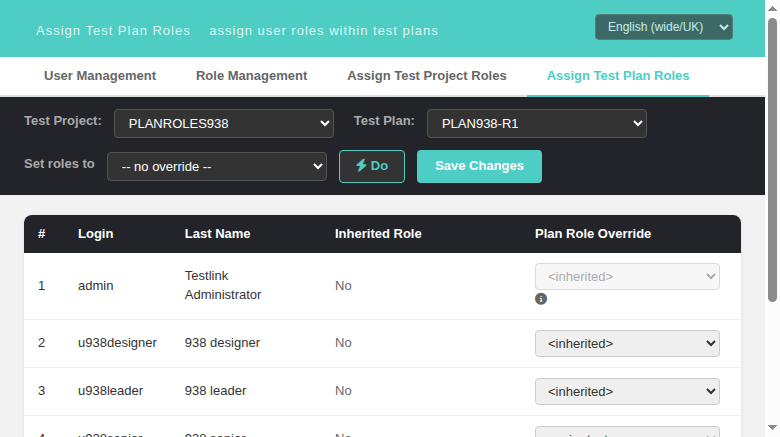Click the Do button with lightning icon
Image resolution: width=780 pixels, height=437 pixels.
(372, 166)
